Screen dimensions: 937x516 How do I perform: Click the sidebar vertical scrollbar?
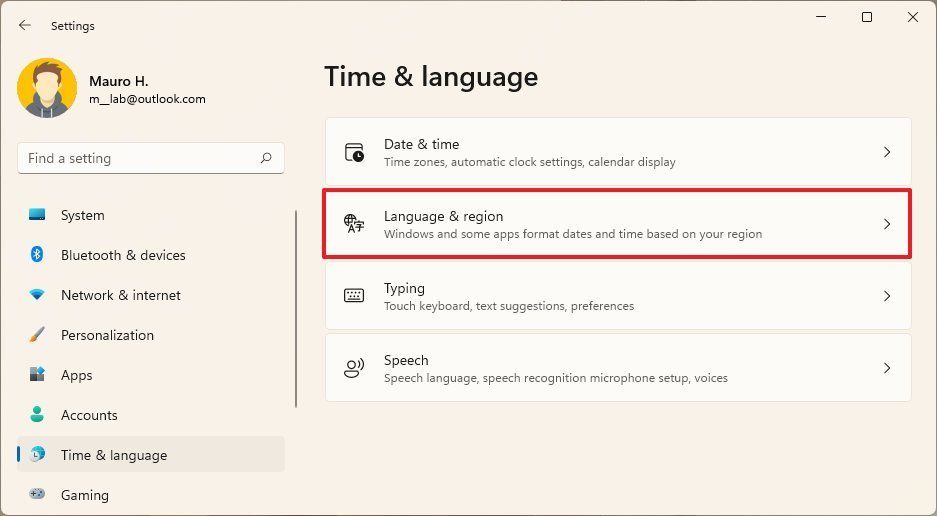coord(296,309)
